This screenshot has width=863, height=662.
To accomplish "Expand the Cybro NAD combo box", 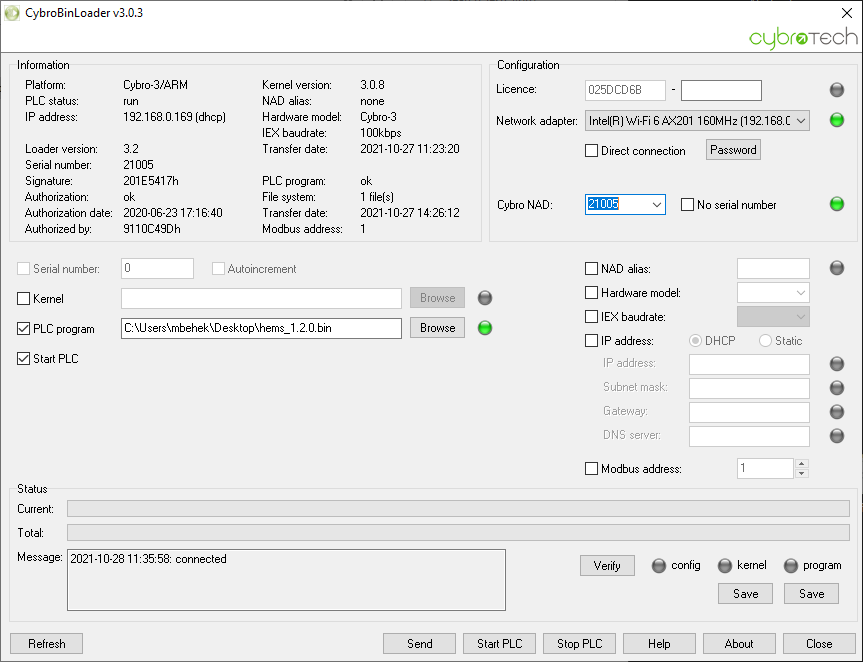I will pos(656,204).
